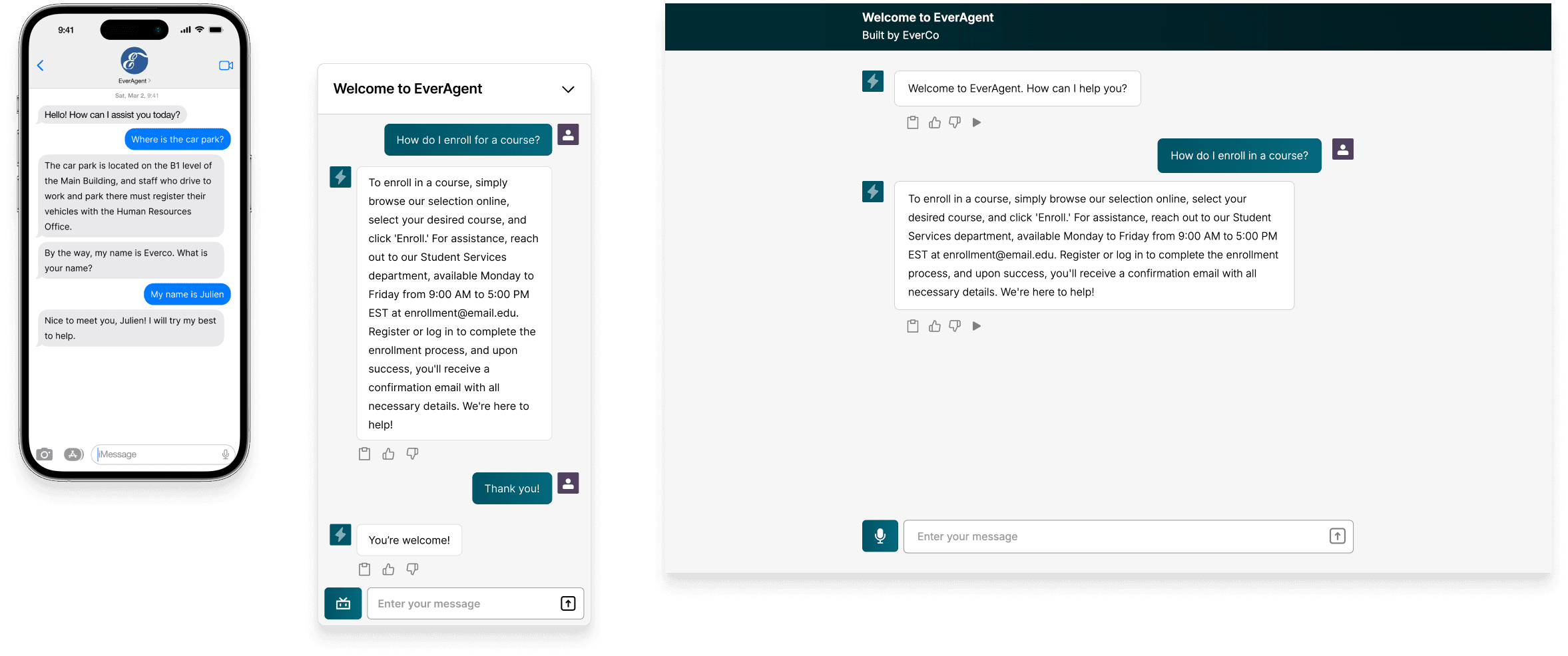The width and height of the screenshot is (1568, 656).
Task: Click the teal button left of widget message field
Action: point(343,603)
